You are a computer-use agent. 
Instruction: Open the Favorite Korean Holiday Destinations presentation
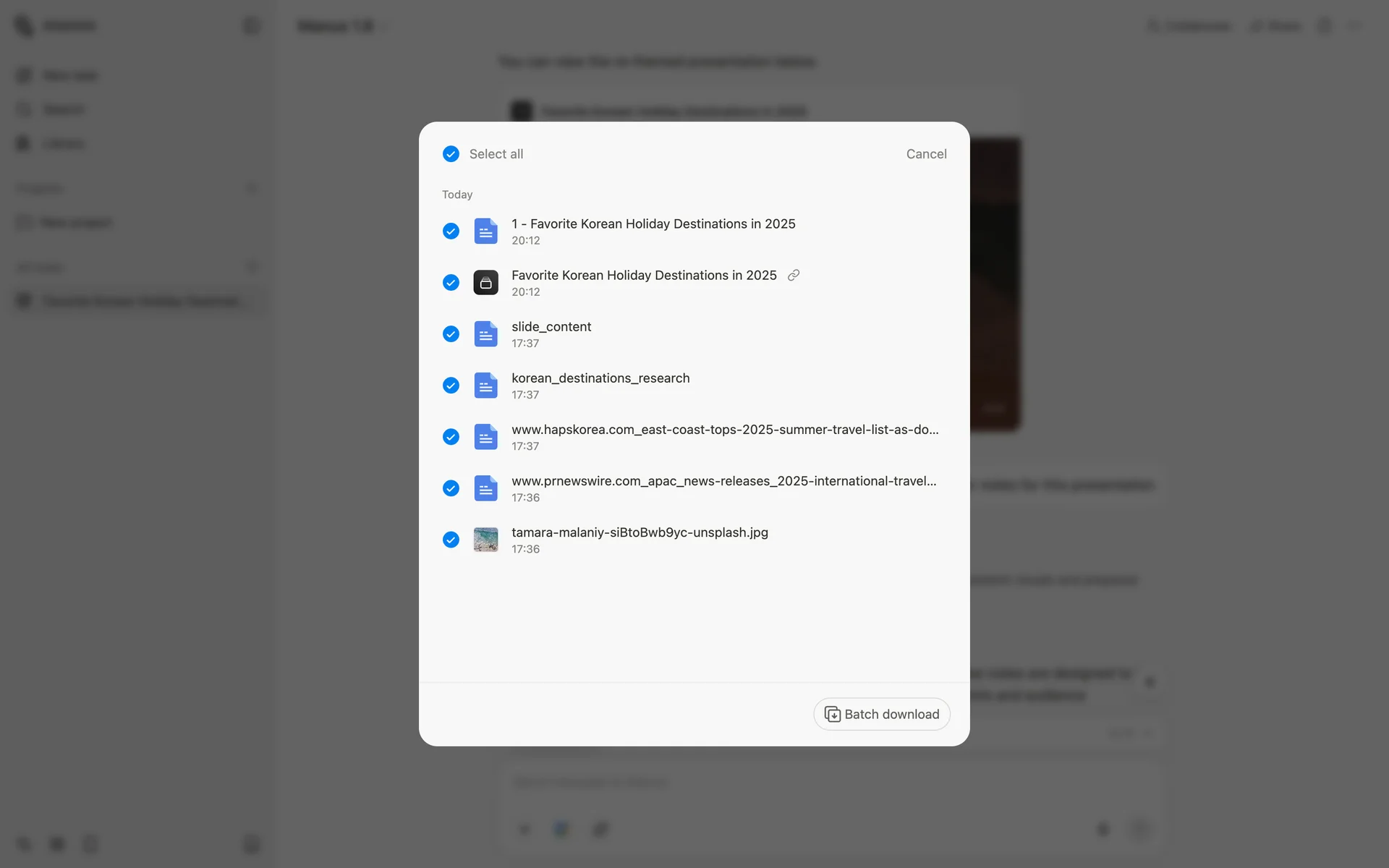(643, 276)
